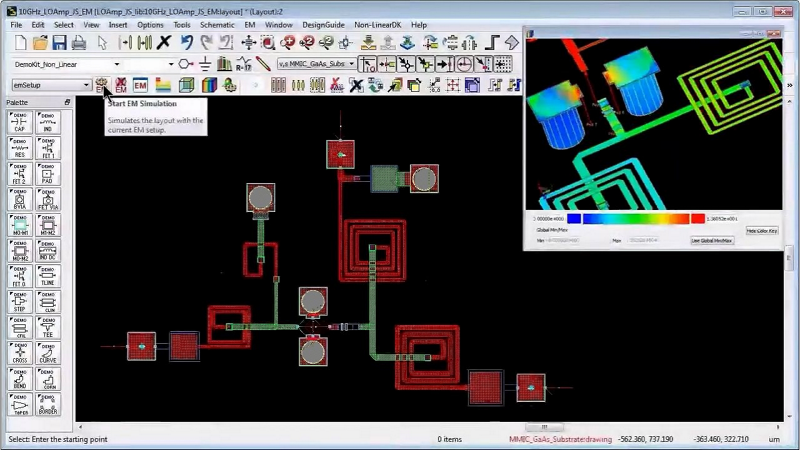Click the red maximum color swatch

tap(698, 218)
